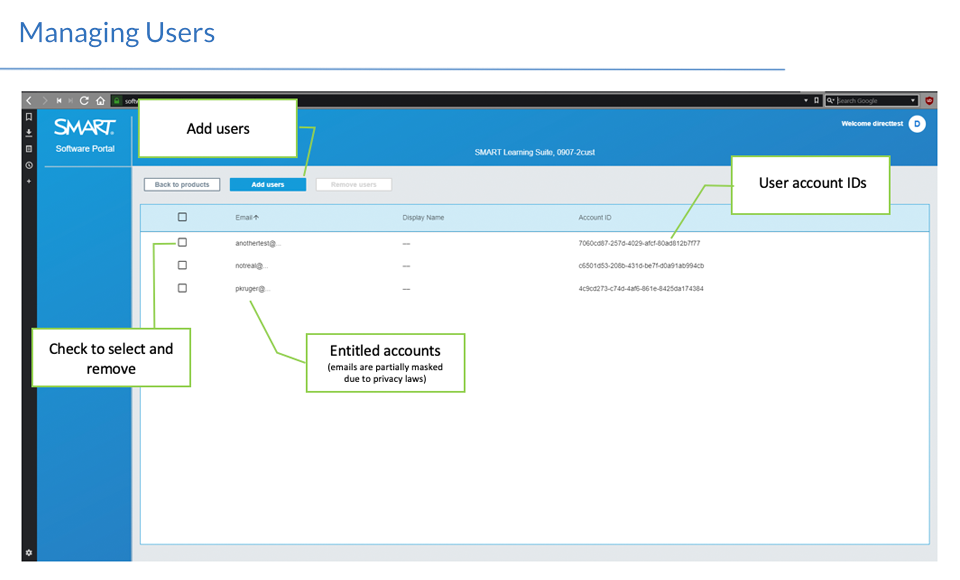Expand the address bar dropdown arrow
The width and height of the screenshot is (960, 580).
point(806,100)
